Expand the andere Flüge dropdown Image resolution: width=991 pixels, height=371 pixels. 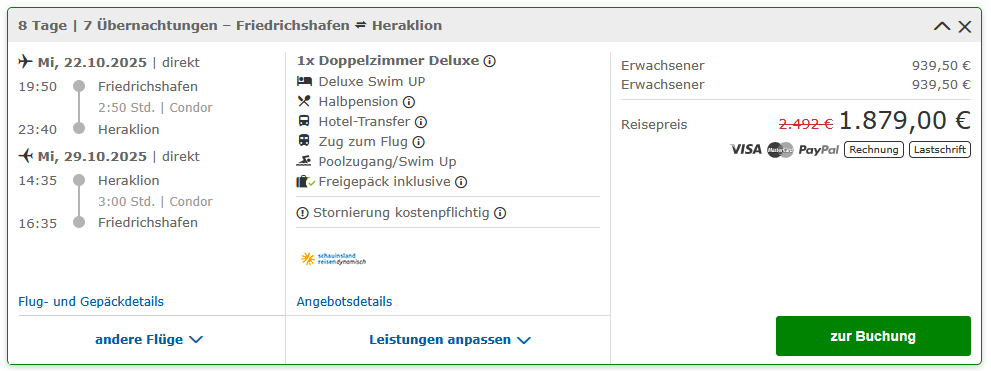click(149, 339)
